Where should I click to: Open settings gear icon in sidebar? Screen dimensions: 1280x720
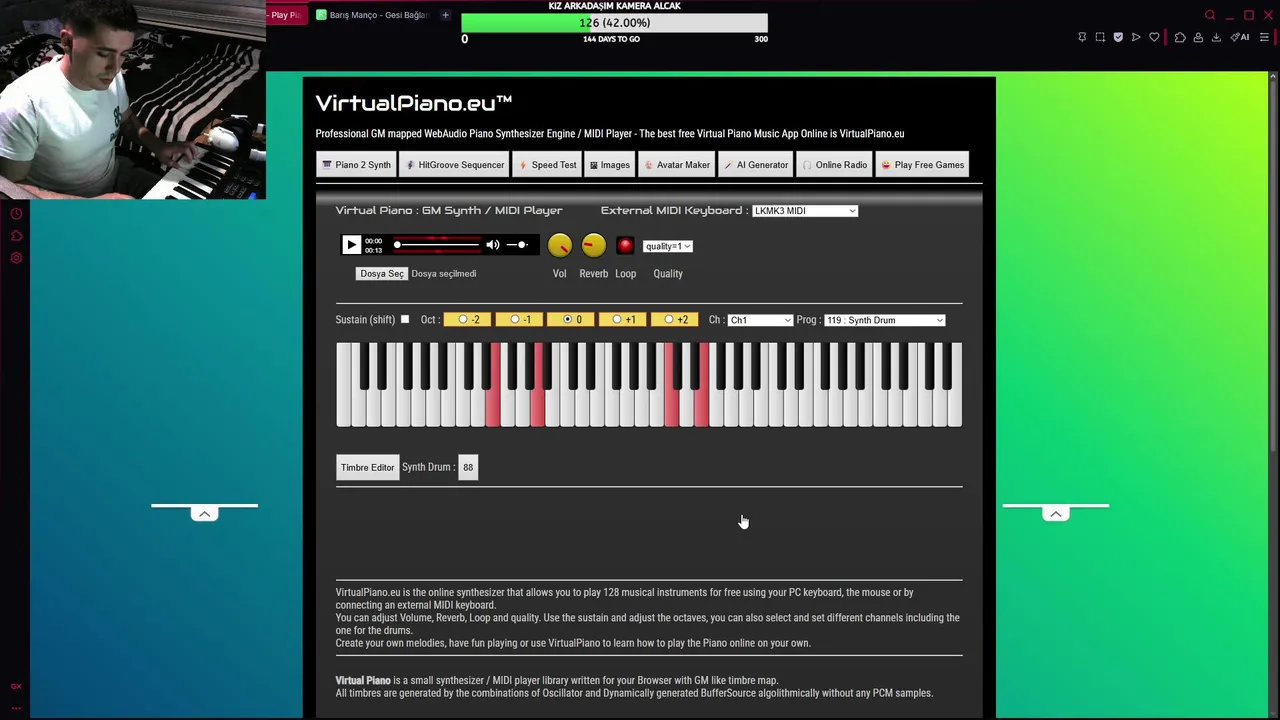click(x=16, y=258)
